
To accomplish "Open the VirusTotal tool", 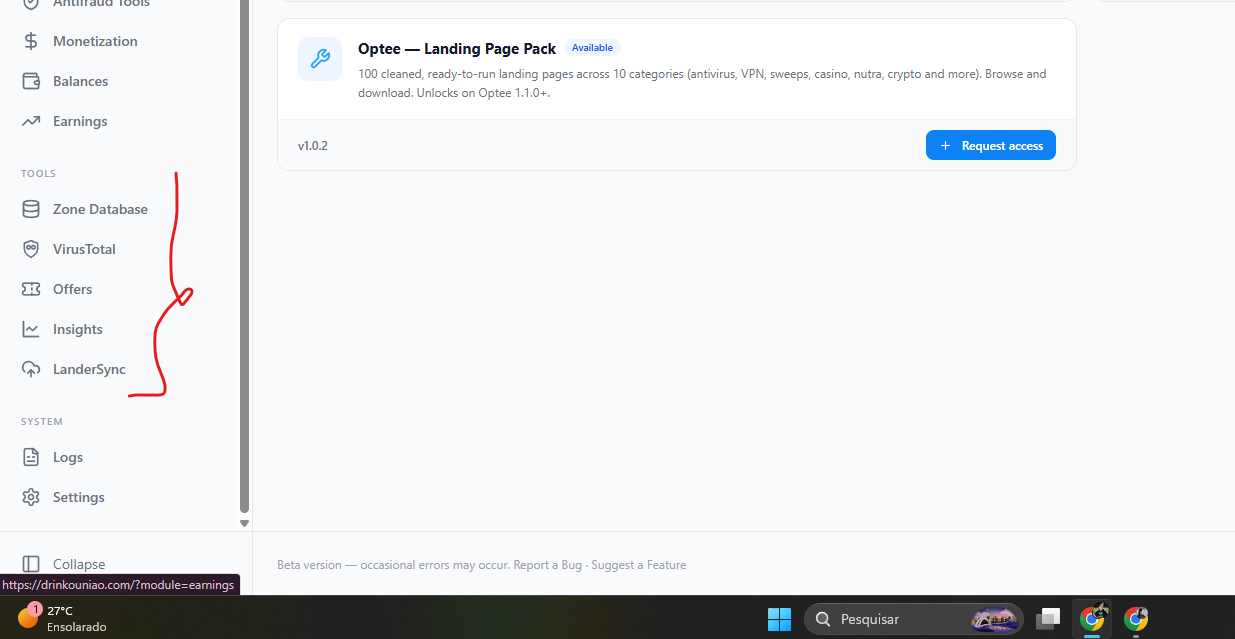I will click(x=84, y=249).
